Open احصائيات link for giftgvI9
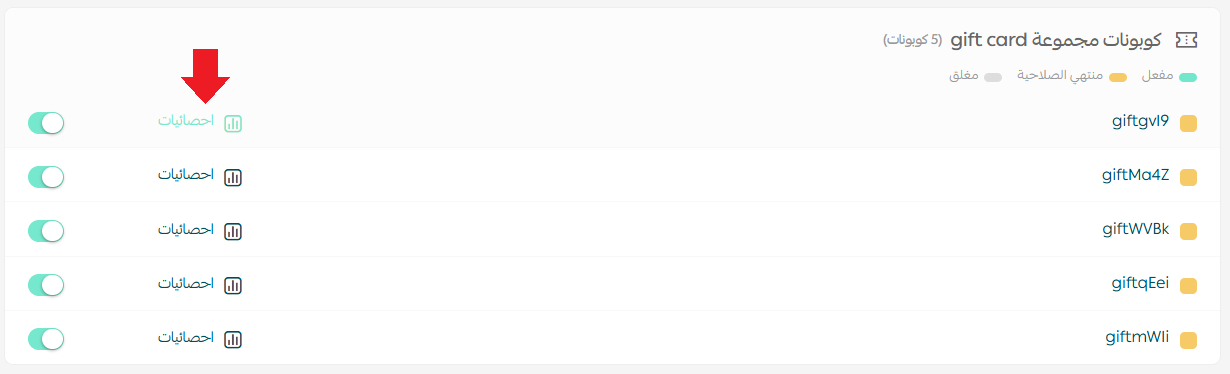Image resolution: width=1230 pixels, height=374 pixels. coord(186,121)
